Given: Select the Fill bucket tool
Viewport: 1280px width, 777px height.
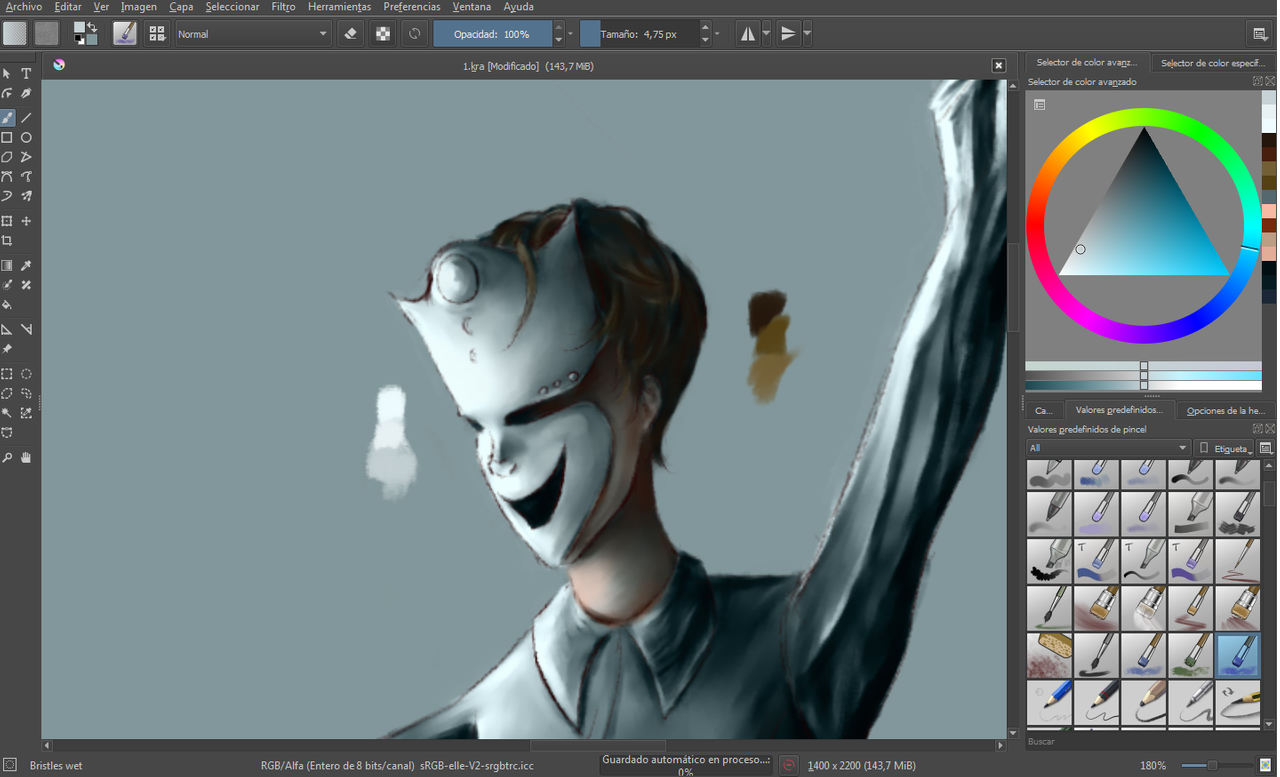Looking at the screenshot, I should click(7, 305).
